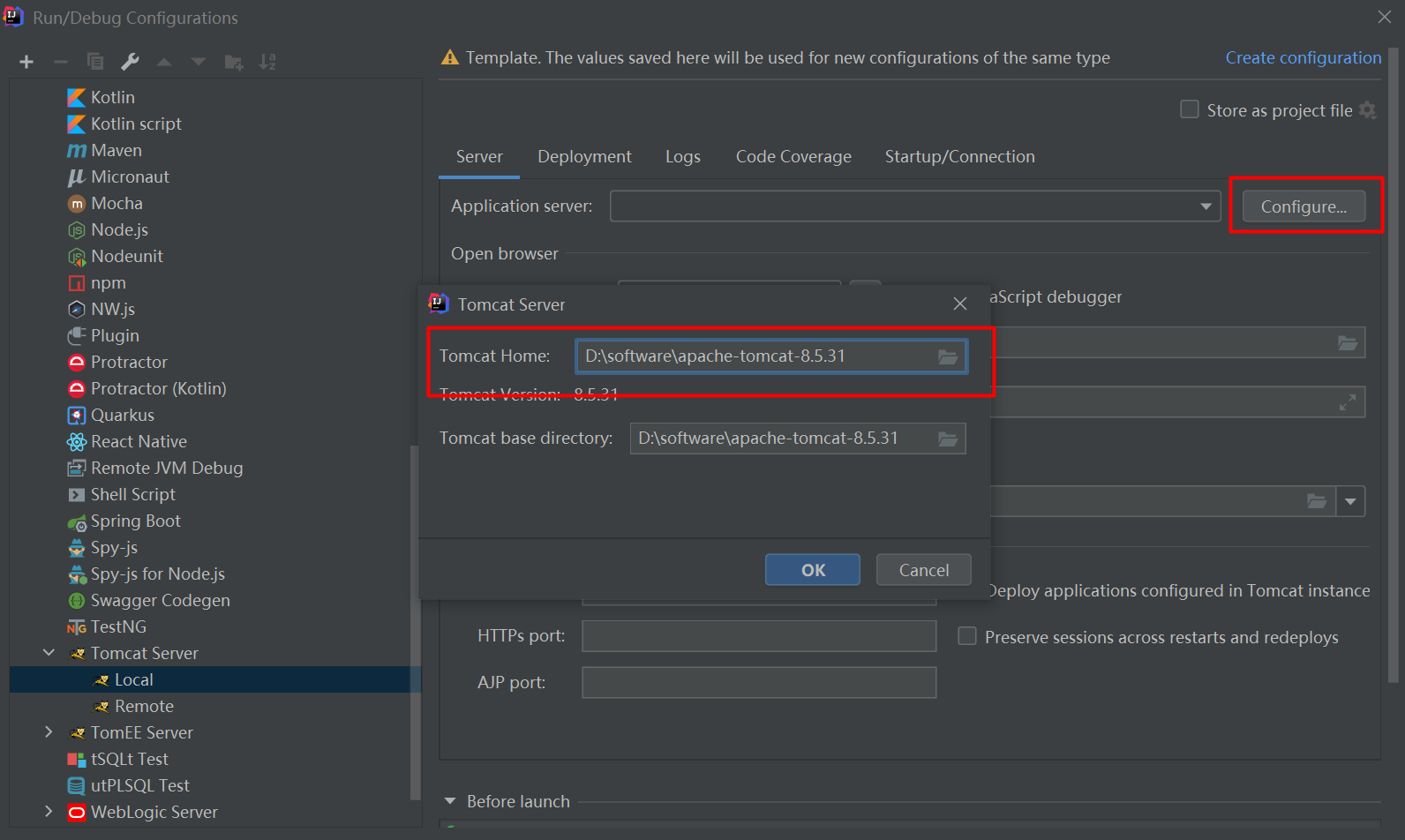Click the right panel vertical scrollbar

coord(1394,366)
